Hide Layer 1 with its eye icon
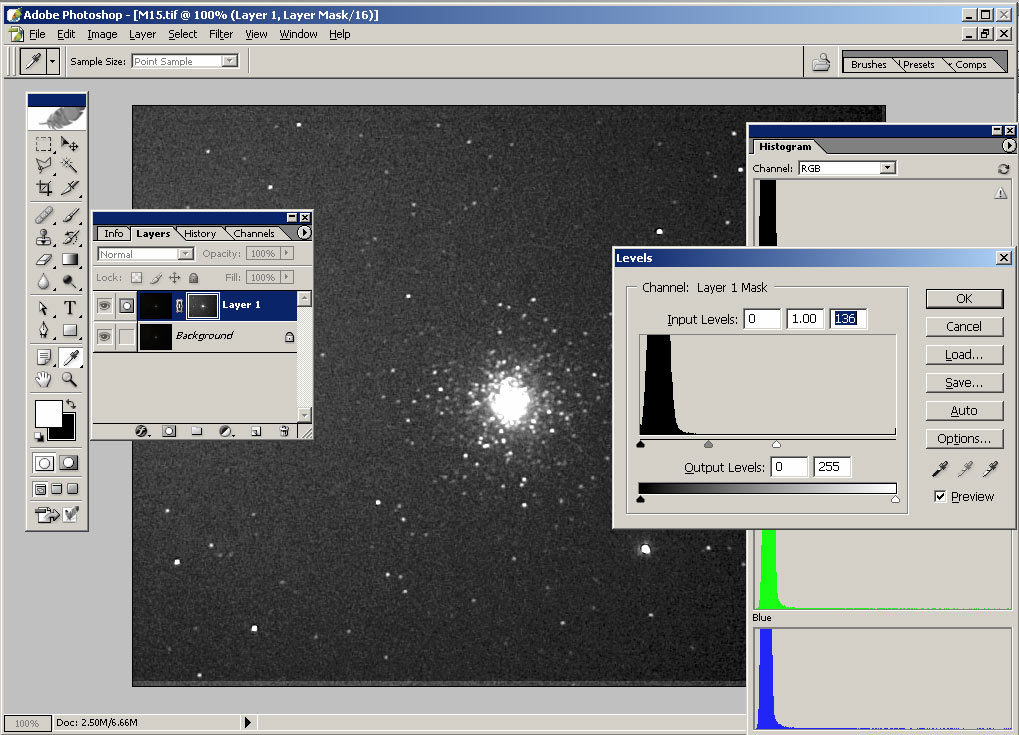This screenshot has height=735, width=1019. pyautogui.click(x=104, y=305)
